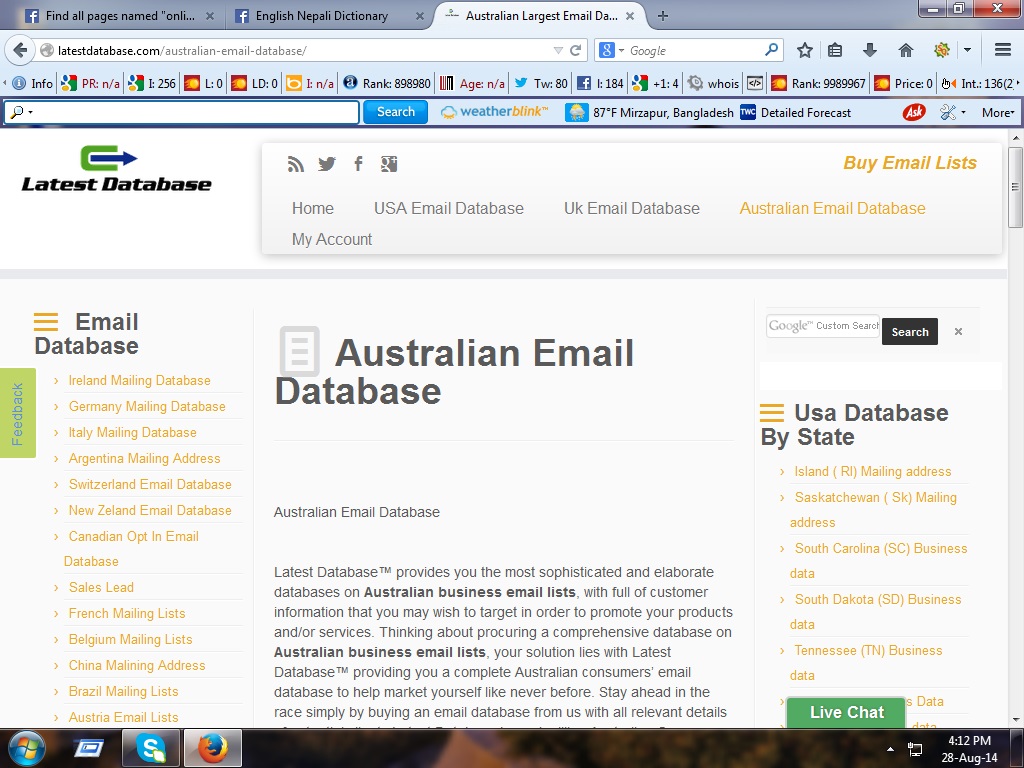Screen dimensions: 1024x768
Task: Open the site's Google Plus icon
Action: [389, 164]
